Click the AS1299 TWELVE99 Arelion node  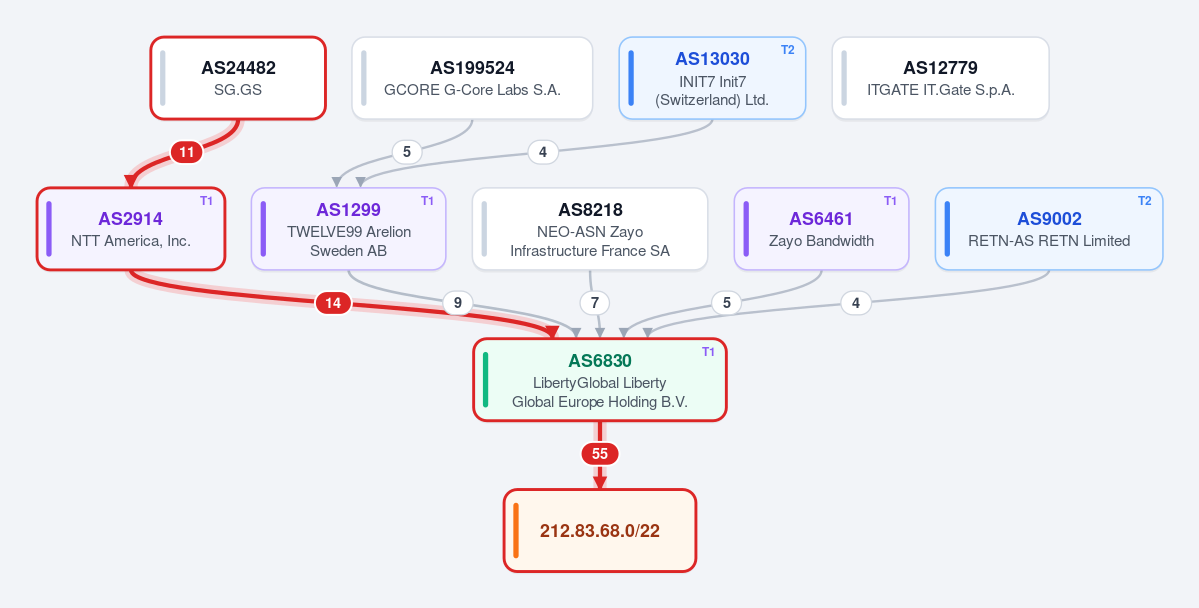pyautogui.click(x=349, y=229)
